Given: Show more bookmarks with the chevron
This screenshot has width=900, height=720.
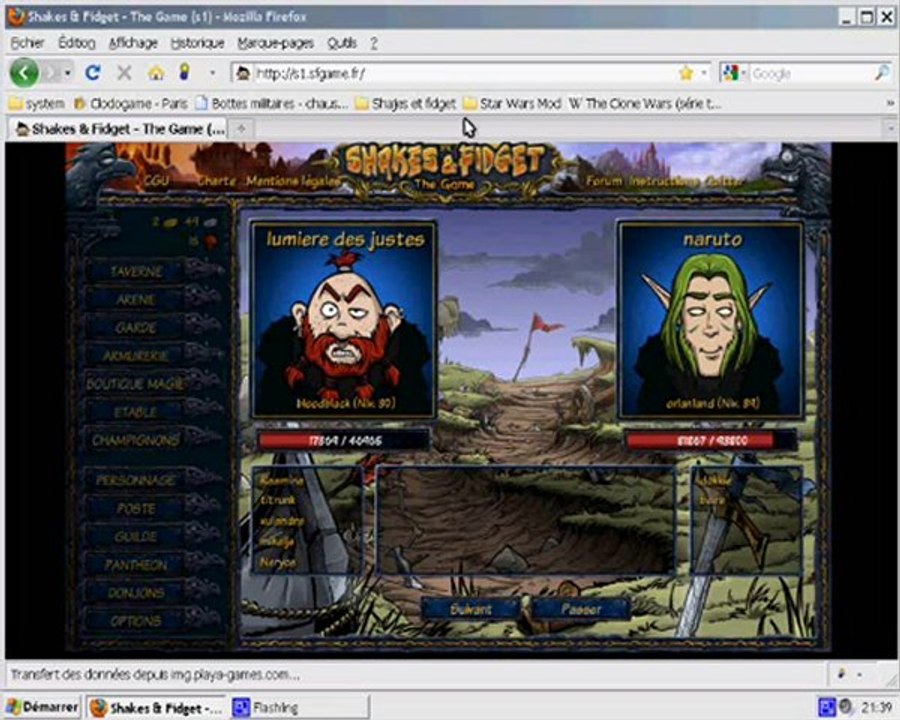Looking at the screenshot, I should coord(890,103).
